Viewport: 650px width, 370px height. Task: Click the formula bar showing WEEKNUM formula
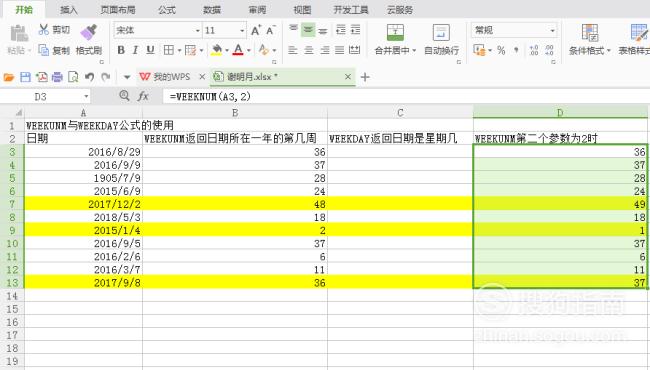click(406, 97)
